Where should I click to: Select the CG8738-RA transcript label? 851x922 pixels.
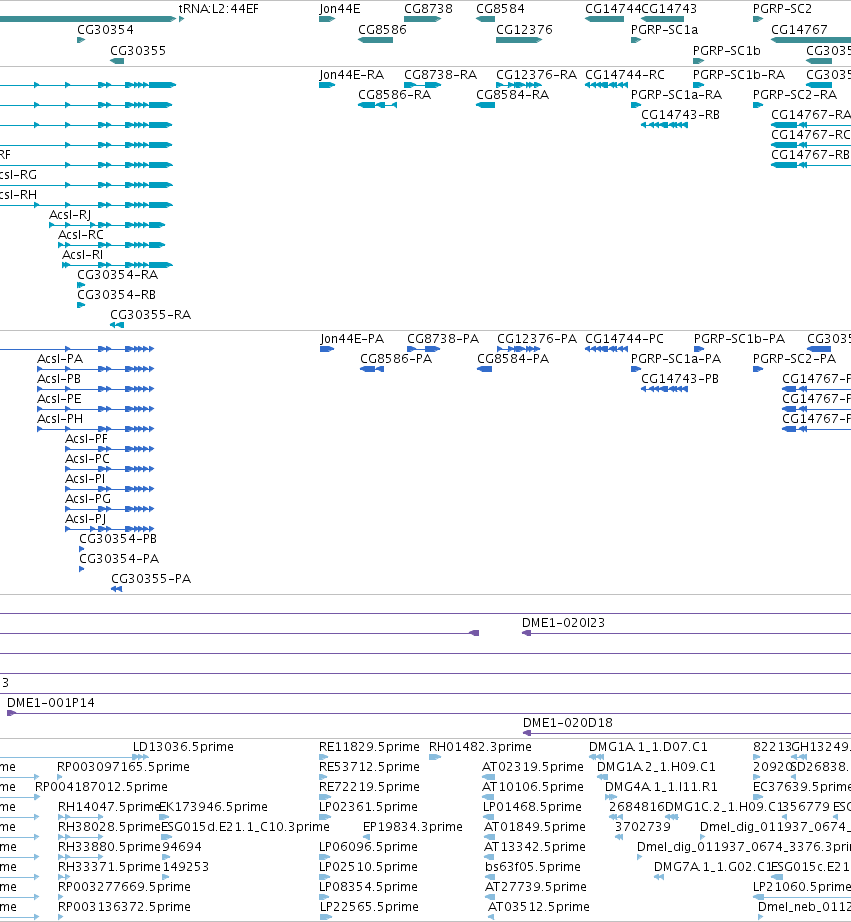tap(440, 75)
